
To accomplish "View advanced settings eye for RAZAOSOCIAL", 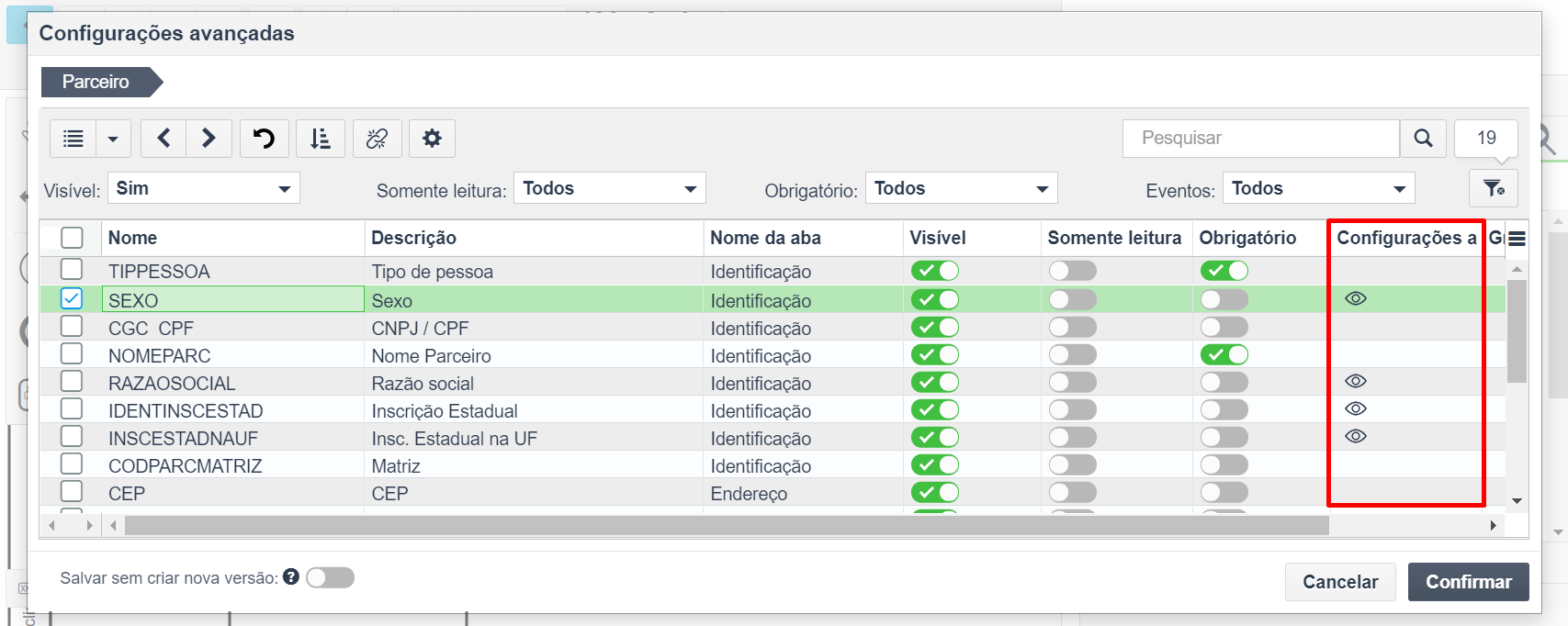I will (x=1356, y=381).
